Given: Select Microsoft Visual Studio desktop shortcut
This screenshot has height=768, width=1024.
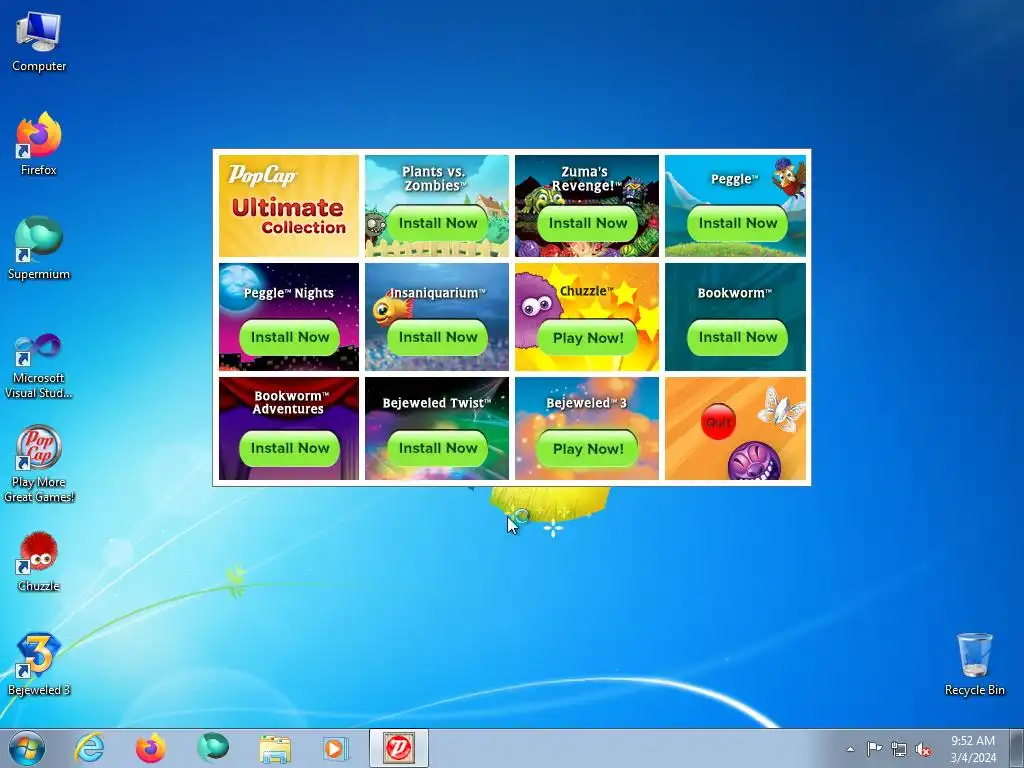Looking at the screenshot, I should [x=39, y=366].
